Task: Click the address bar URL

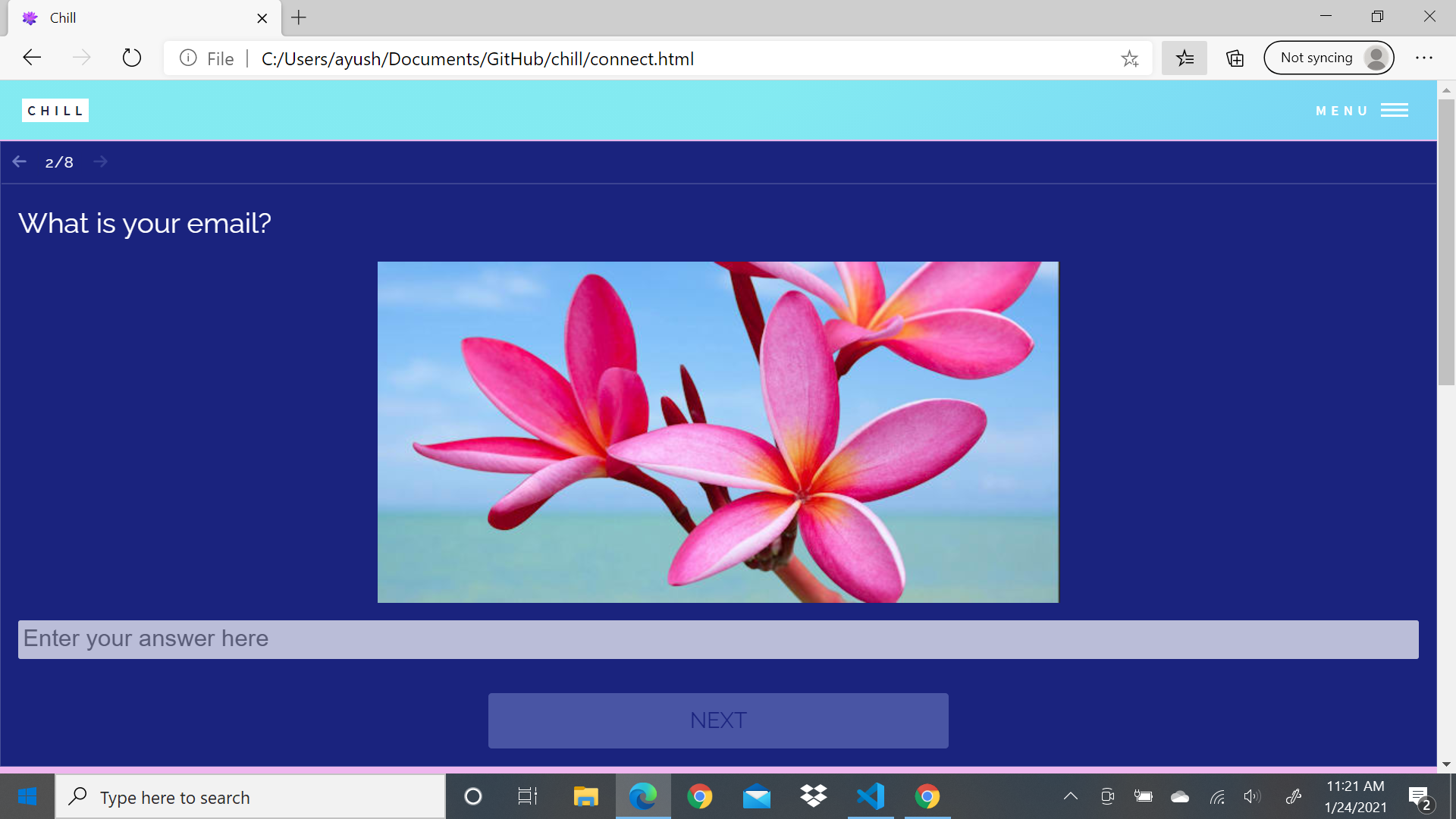Action: tap(478, 58)
